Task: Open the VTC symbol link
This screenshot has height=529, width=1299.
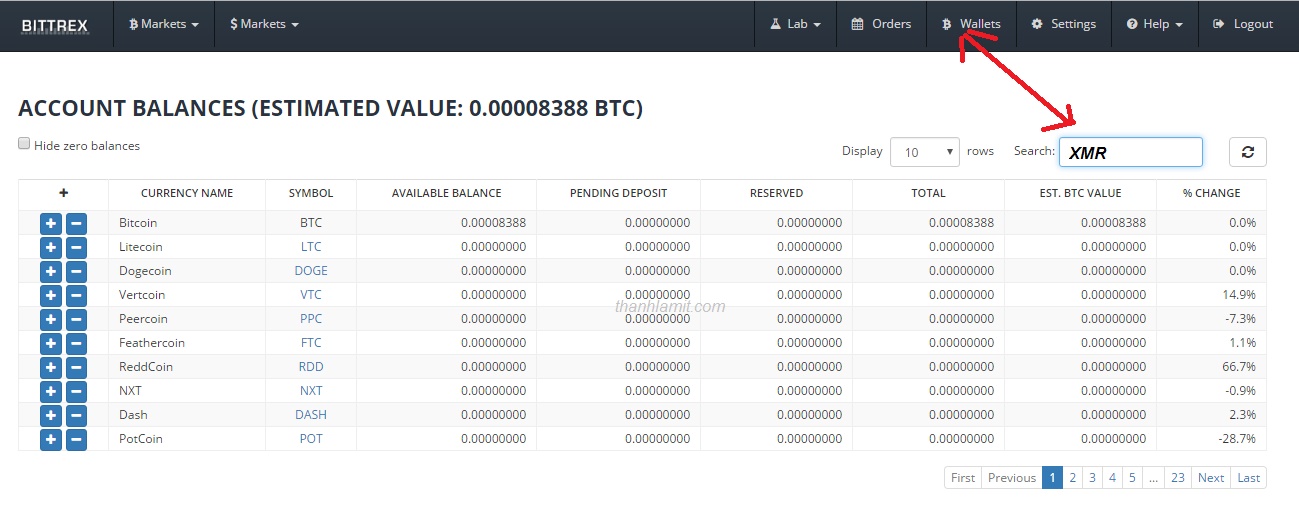Action: [311, 295]
